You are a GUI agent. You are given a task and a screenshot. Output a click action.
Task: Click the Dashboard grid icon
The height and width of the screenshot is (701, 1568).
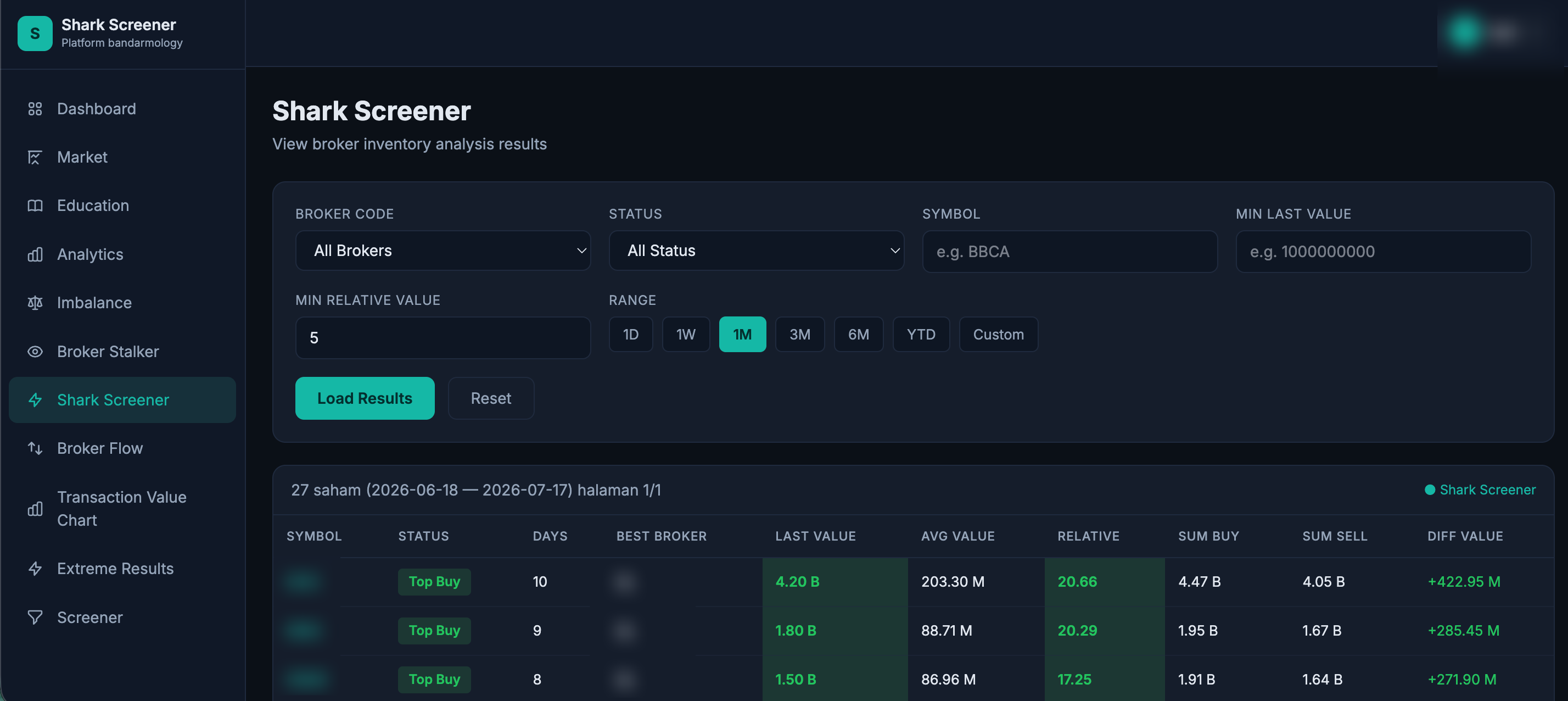[35, 109]
